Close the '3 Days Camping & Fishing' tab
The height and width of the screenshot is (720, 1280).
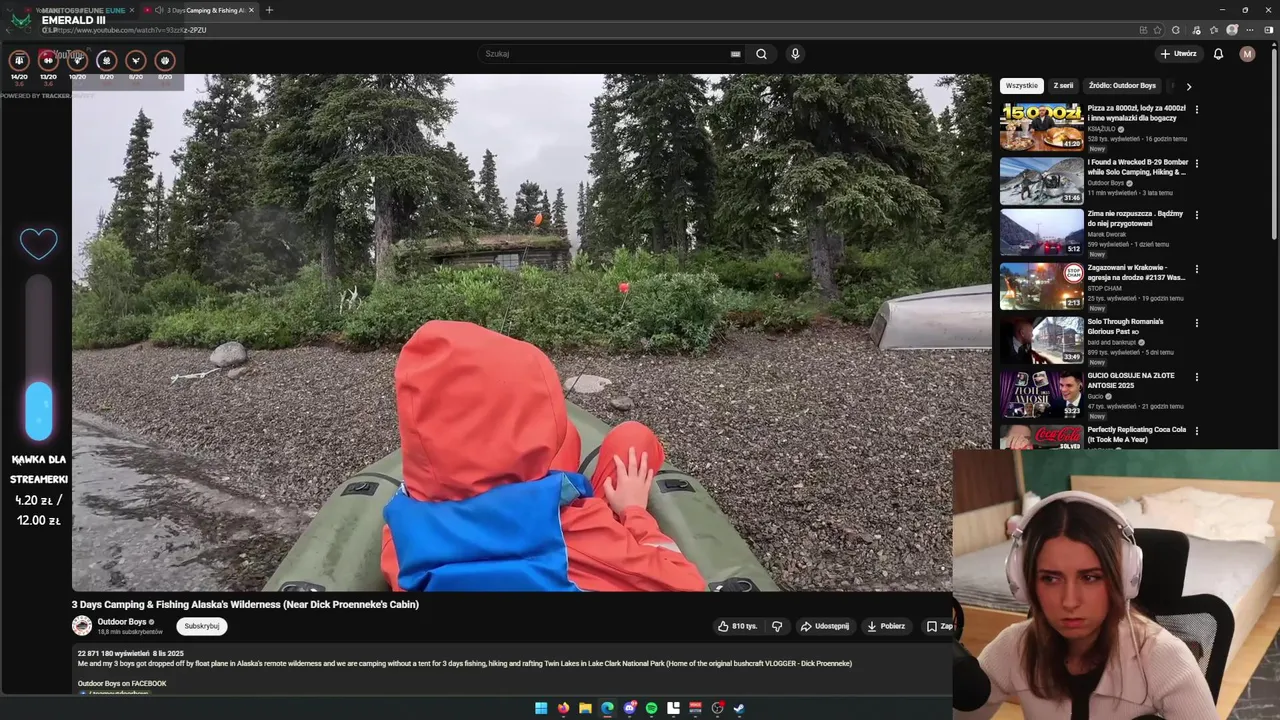[x=251, y=10]
